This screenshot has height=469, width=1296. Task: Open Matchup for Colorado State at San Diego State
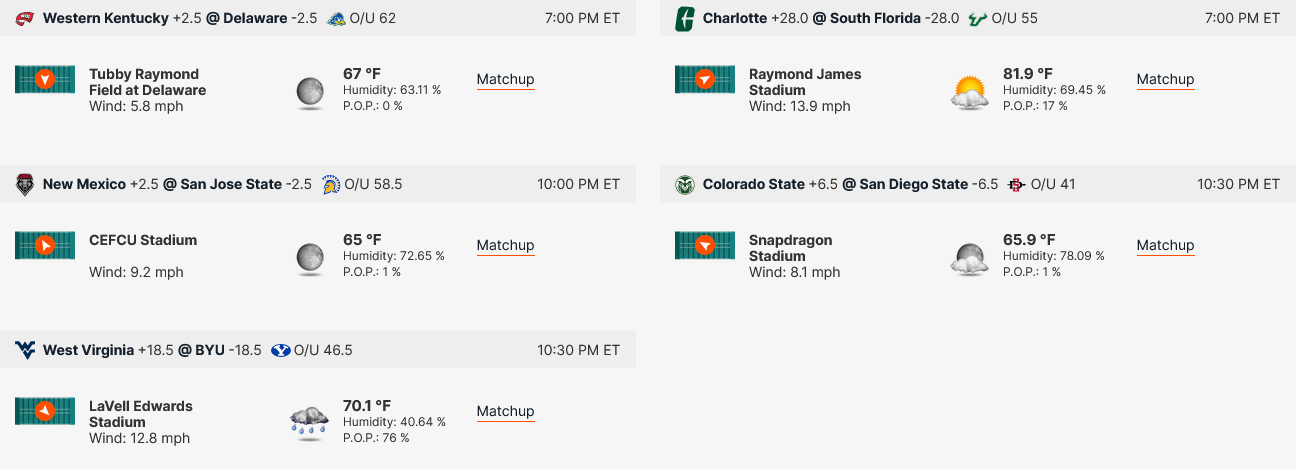pyautogui.click(x=1165, y=246)
